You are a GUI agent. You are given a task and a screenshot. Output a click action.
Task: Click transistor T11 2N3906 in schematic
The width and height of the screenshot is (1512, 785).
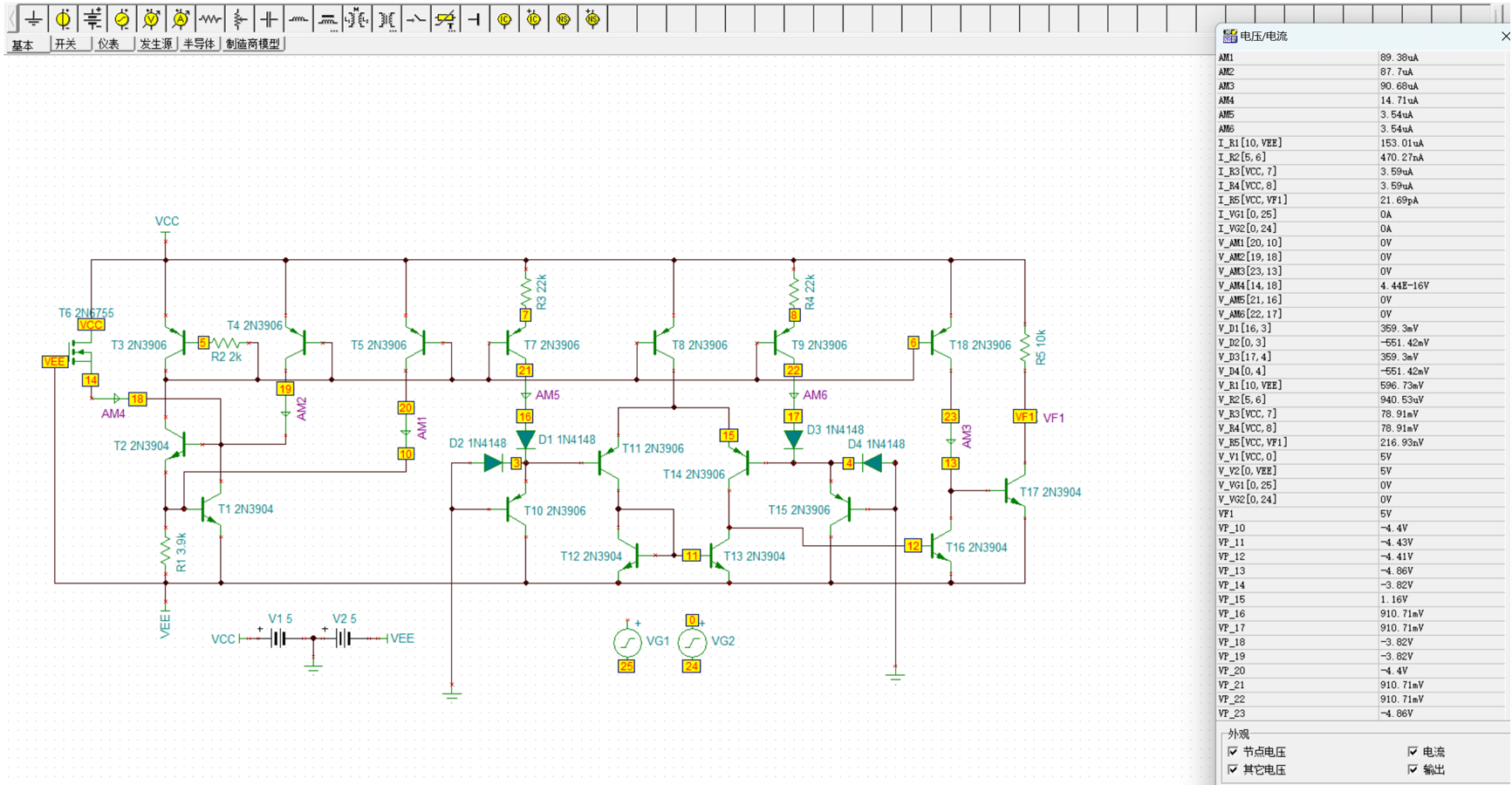point(609,462)
